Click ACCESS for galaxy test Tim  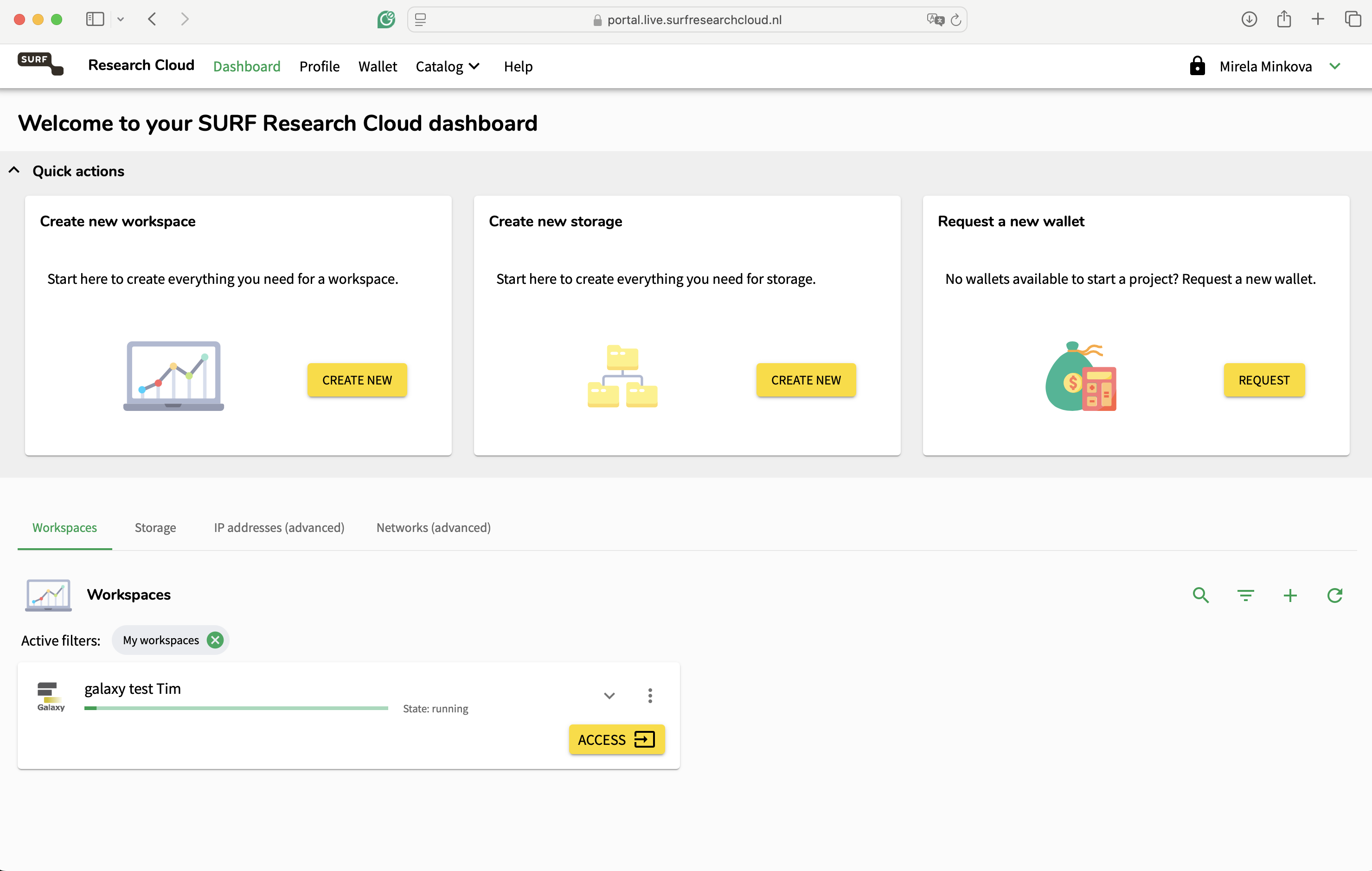click(616, 739)
